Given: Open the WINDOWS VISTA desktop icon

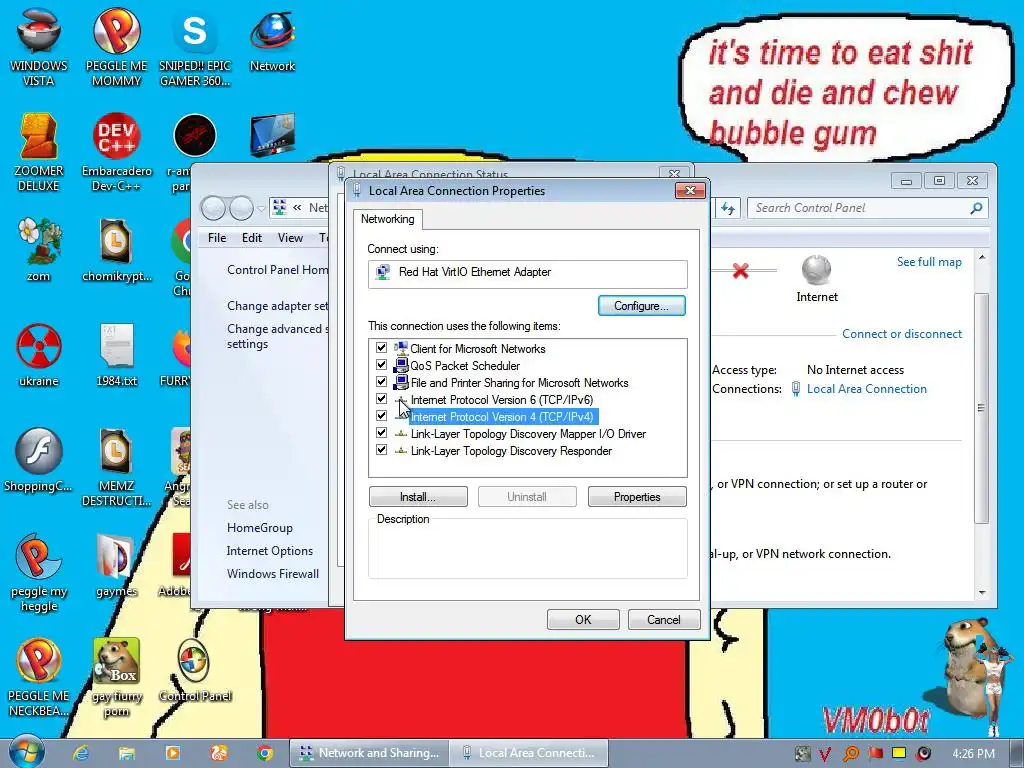Looking at the screenshot, I should click(x=39, y=46).
